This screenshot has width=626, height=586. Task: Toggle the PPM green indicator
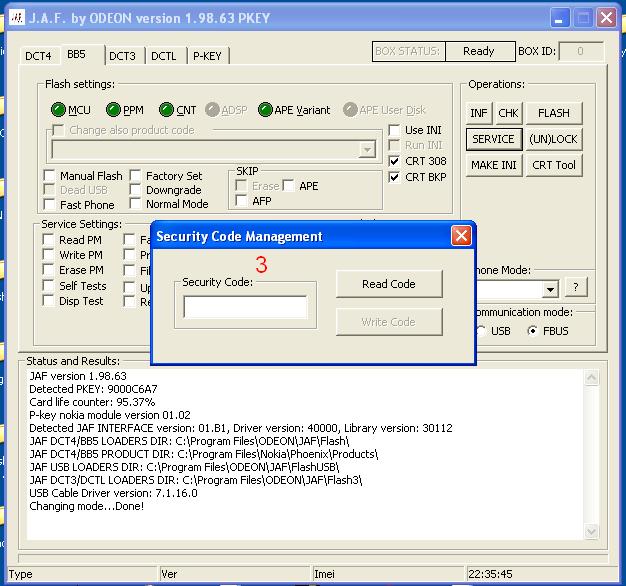(x=113, y=110)
